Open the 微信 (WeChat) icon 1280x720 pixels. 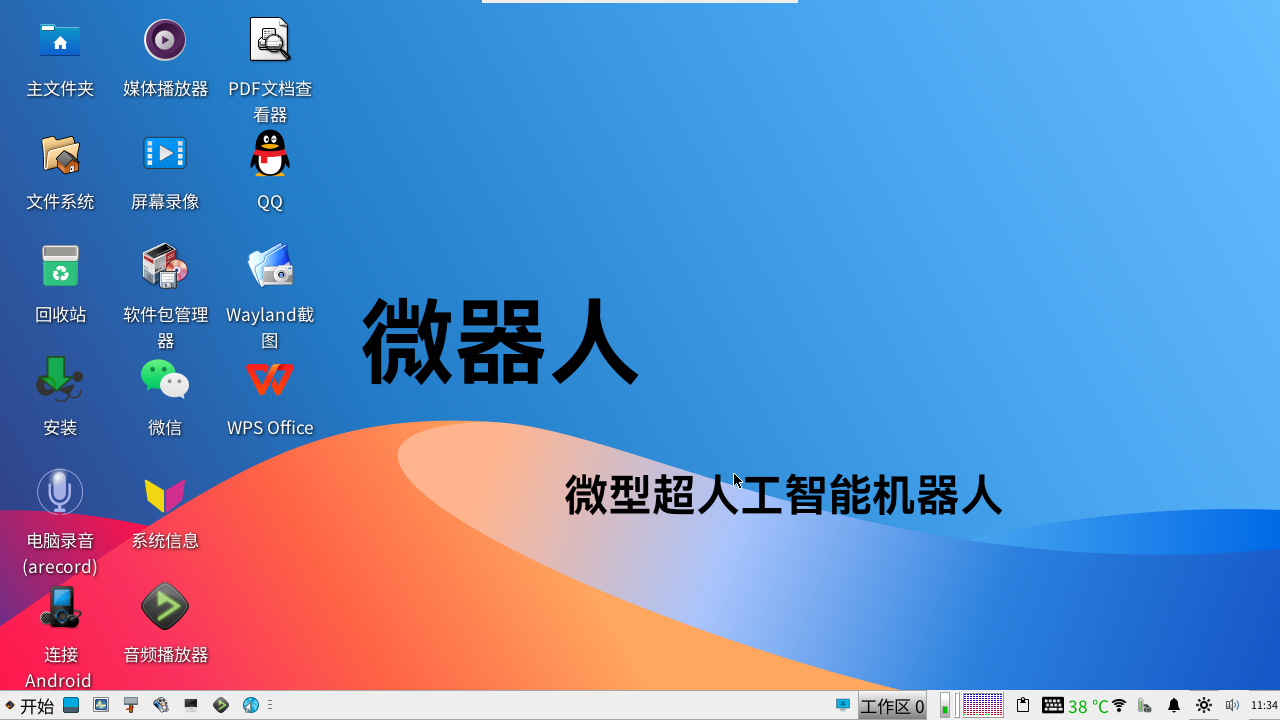(165, 381)
